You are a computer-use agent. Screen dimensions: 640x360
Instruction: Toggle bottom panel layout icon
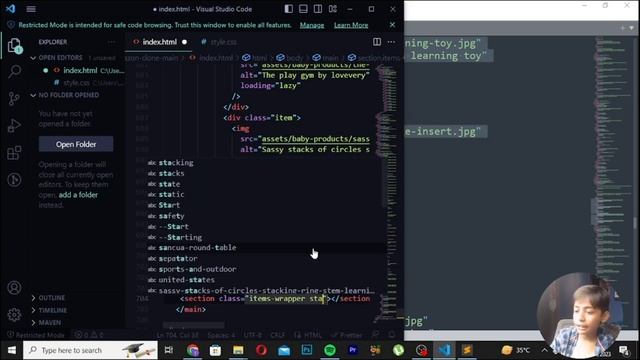[x=303, y=9]
